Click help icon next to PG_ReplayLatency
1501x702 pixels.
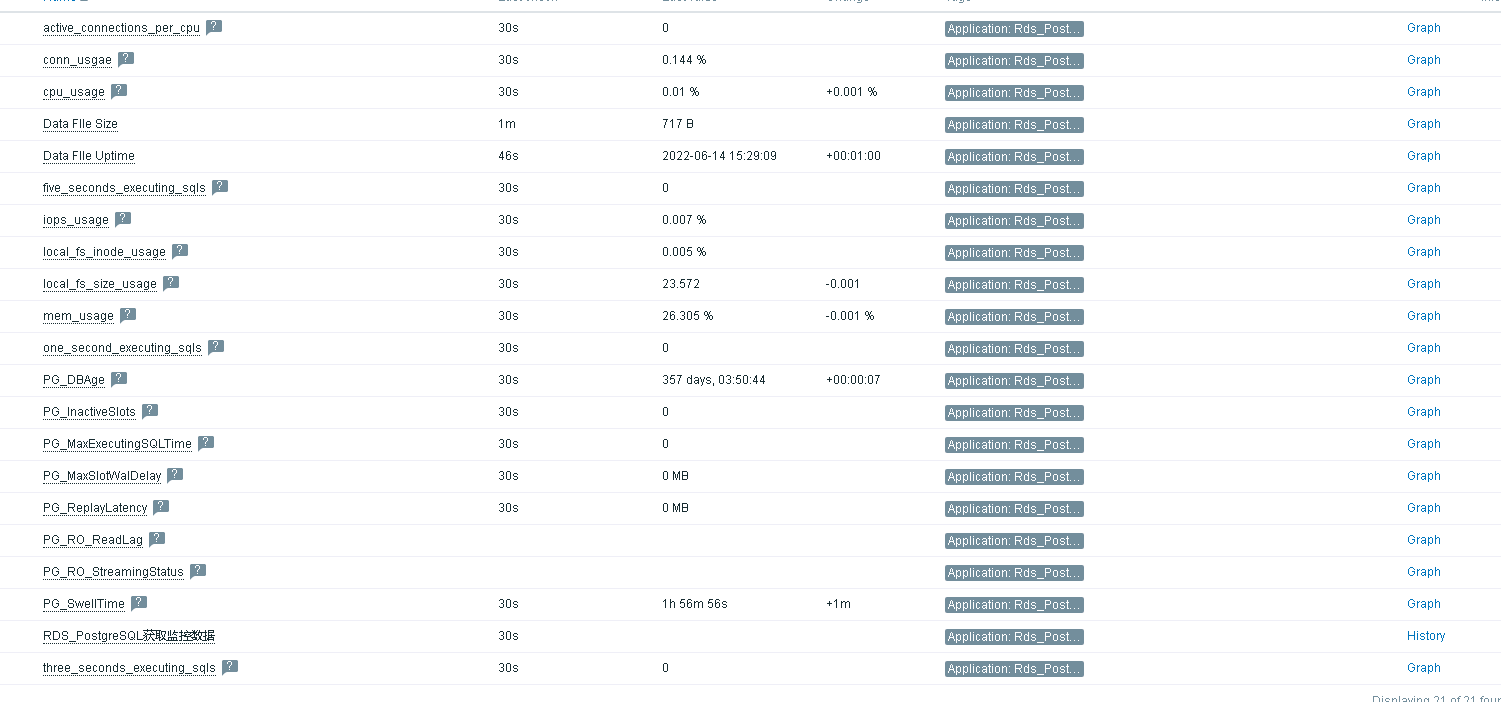pyautogui.click(x=161, y=507)
